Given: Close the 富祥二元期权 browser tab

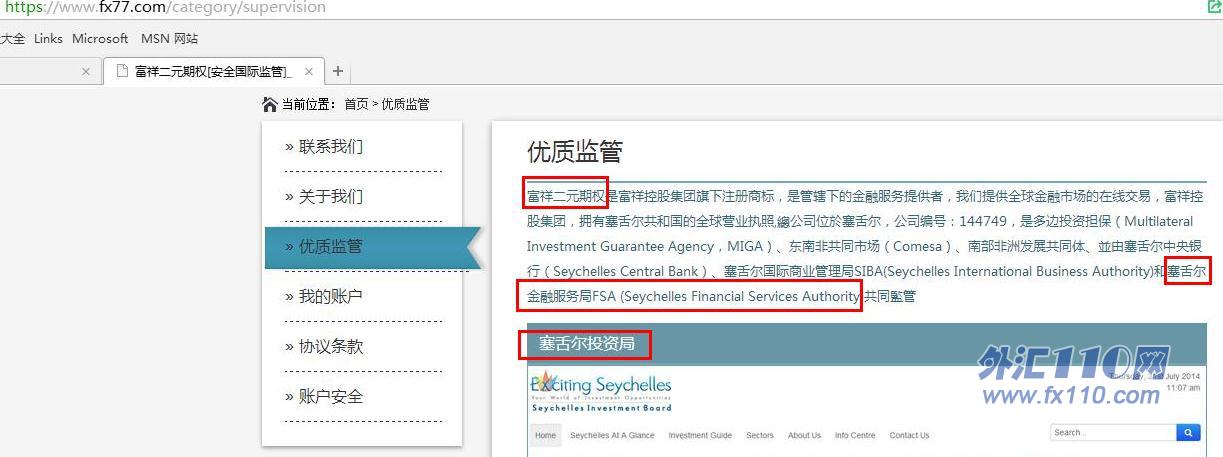Looking at the screenshot, I should click(x=309, y=71).
